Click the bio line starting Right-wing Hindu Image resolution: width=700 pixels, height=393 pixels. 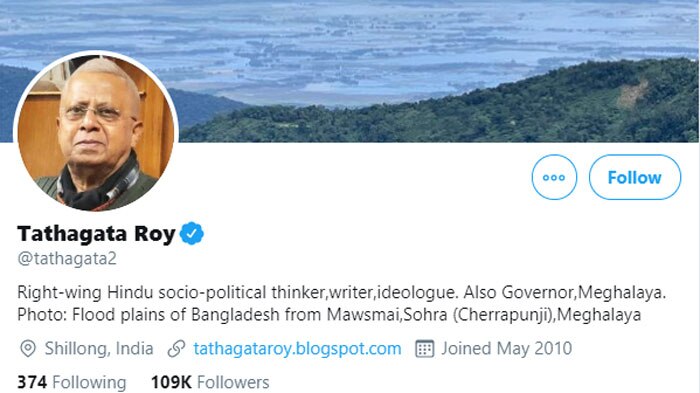342,293
